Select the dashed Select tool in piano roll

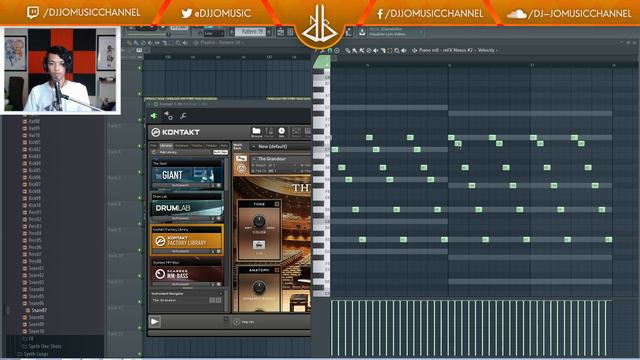(389, 50)
